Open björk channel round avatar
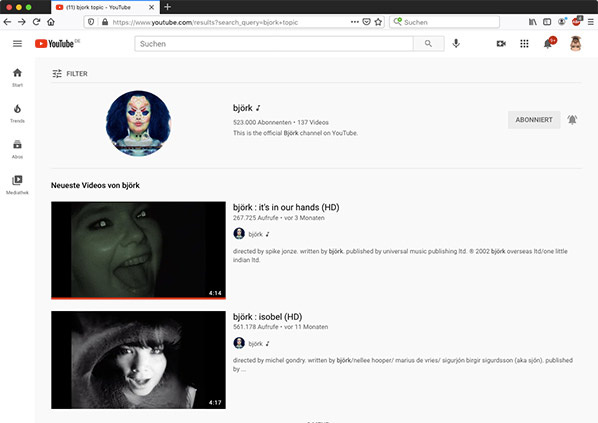This screenshot has width=598, height=423. pos(138,123)
